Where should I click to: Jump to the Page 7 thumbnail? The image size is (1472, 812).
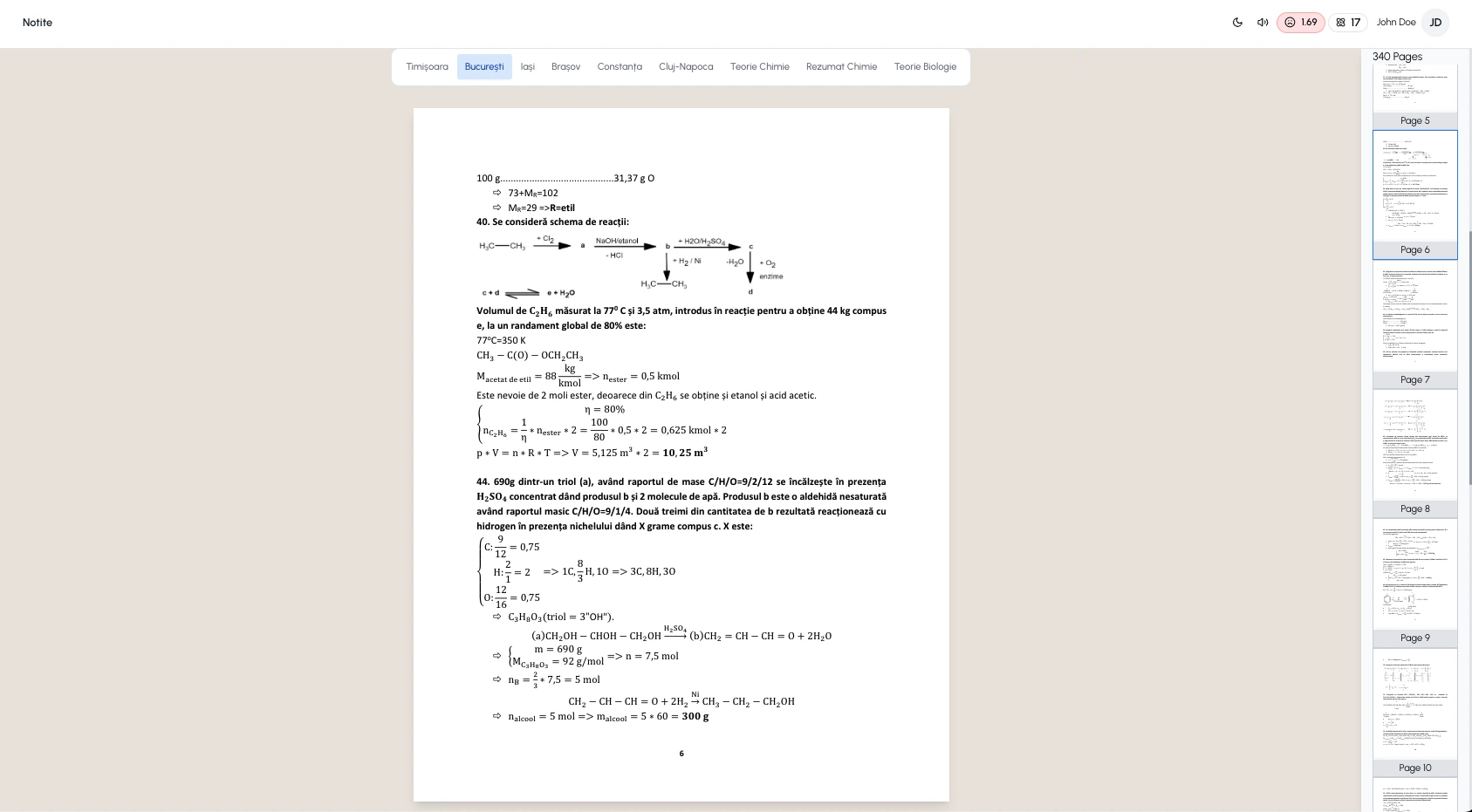[x=1415, y=324]
